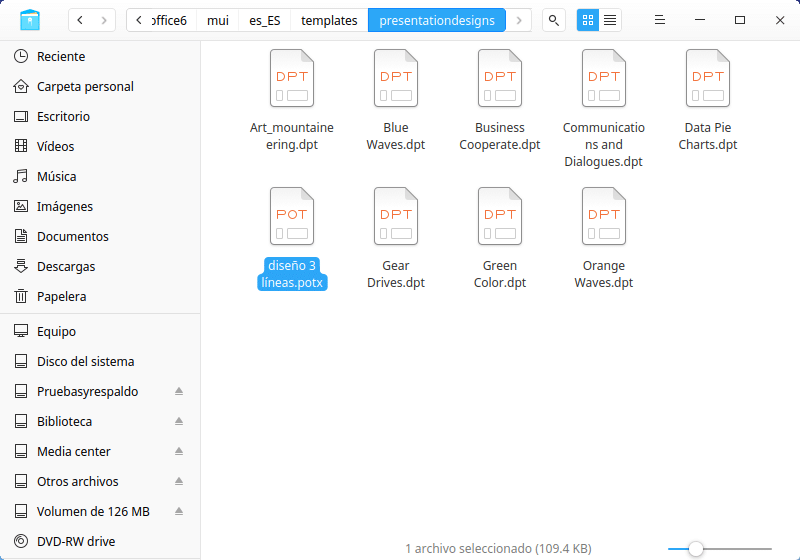Screen dimensions: 800x560
Task: Open the Media center drive
Action: click(x=100, y=451)
